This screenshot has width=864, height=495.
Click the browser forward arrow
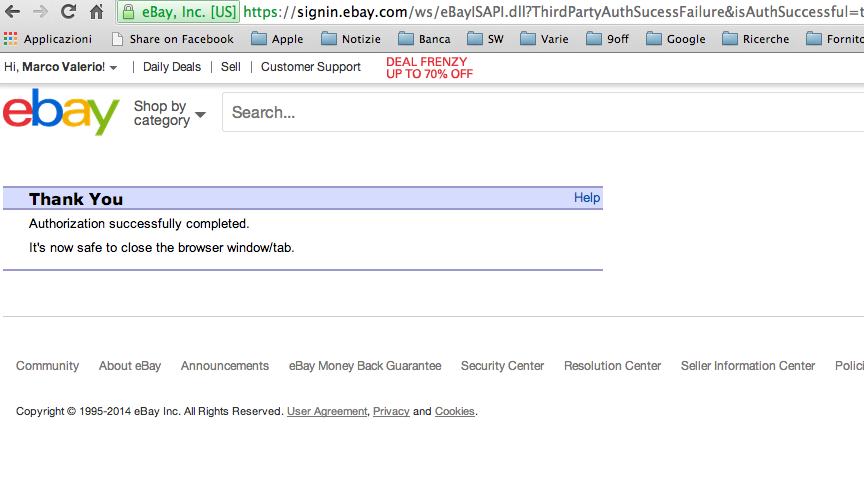tap(40, 11)
